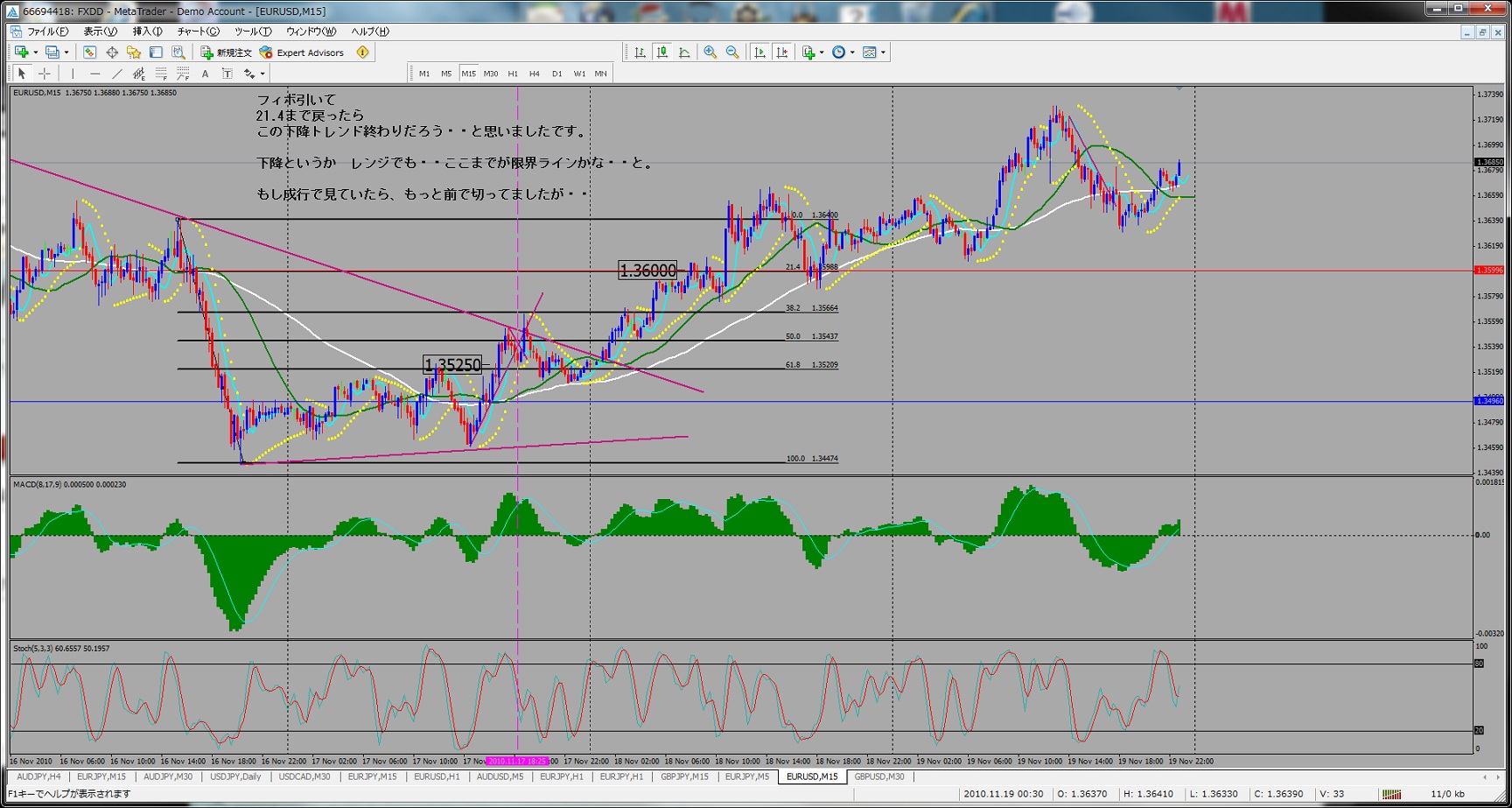Expand the Arrows tool dropdown
Viewport: 1512px width, 808px height.
click(x=262, y=74)
